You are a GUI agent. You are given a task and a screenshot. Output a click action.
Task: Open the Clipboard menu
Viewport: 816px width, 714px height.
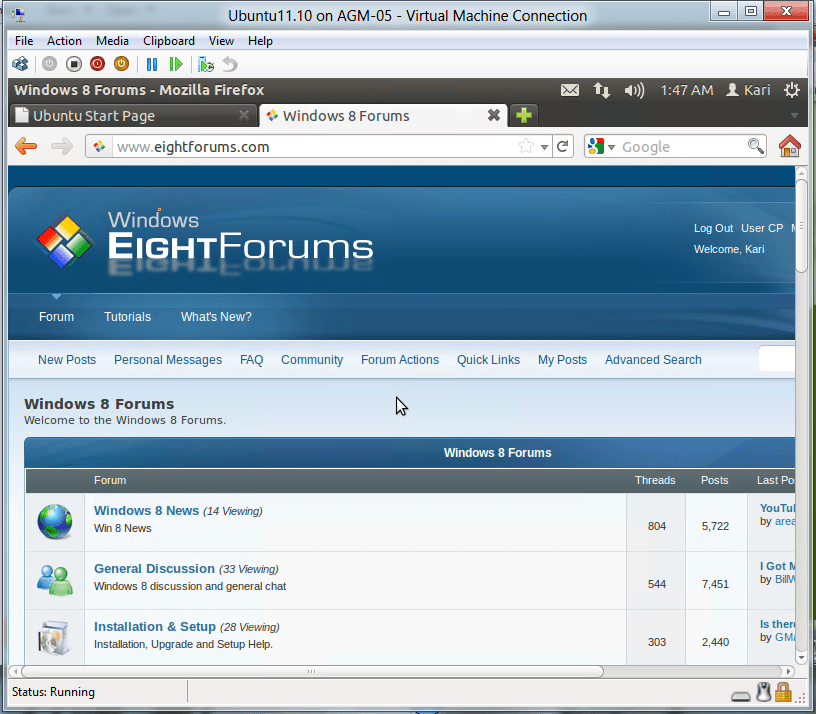click(169, 41)
